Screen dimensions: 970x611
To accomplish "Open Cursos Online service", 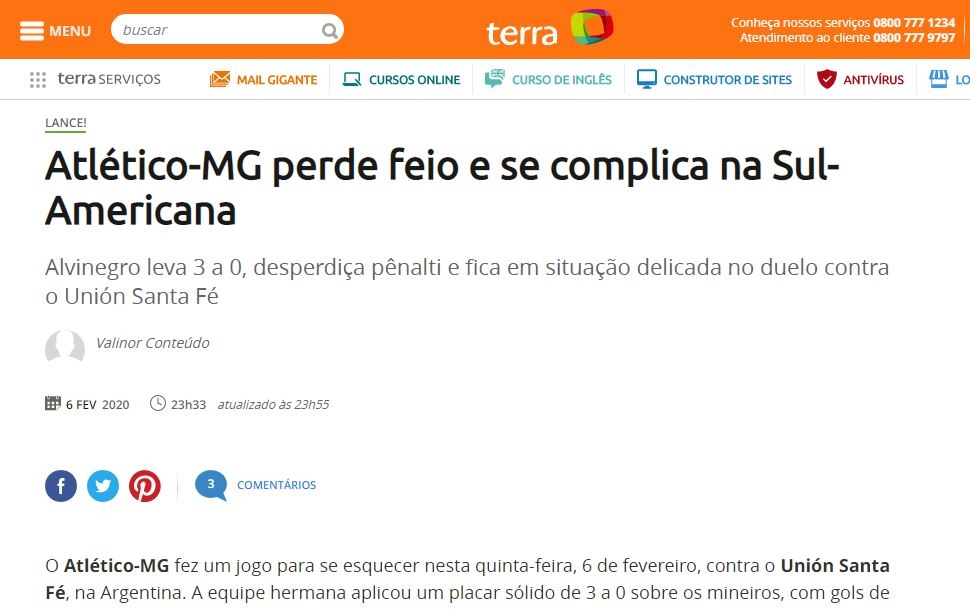I will [x=402, y=80].
